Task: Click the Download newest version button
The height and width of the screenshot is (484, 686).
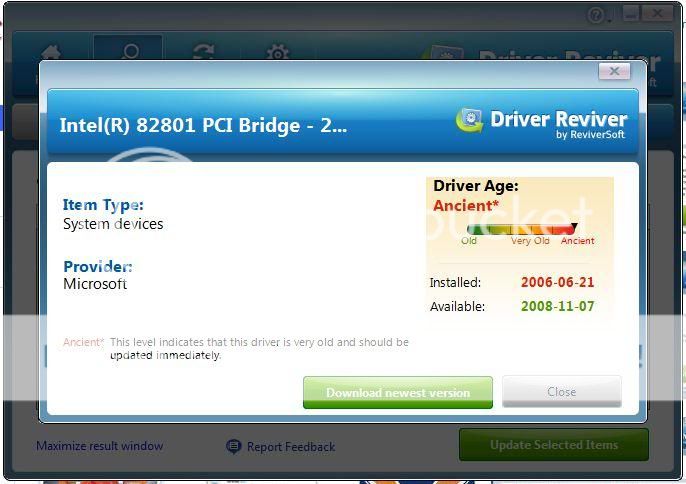Action: (x=398, y=393)
